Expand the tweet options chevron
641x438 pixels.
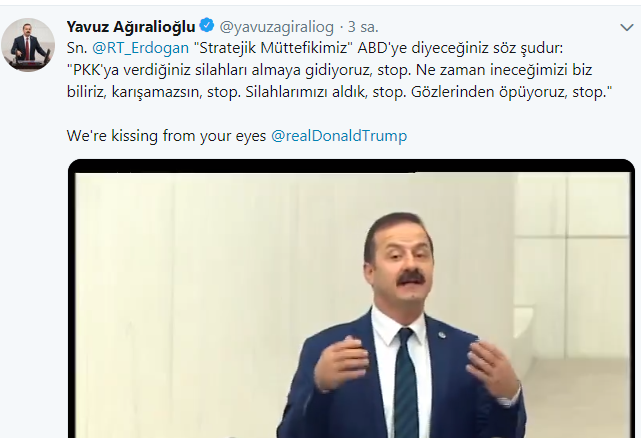[626, 27]
